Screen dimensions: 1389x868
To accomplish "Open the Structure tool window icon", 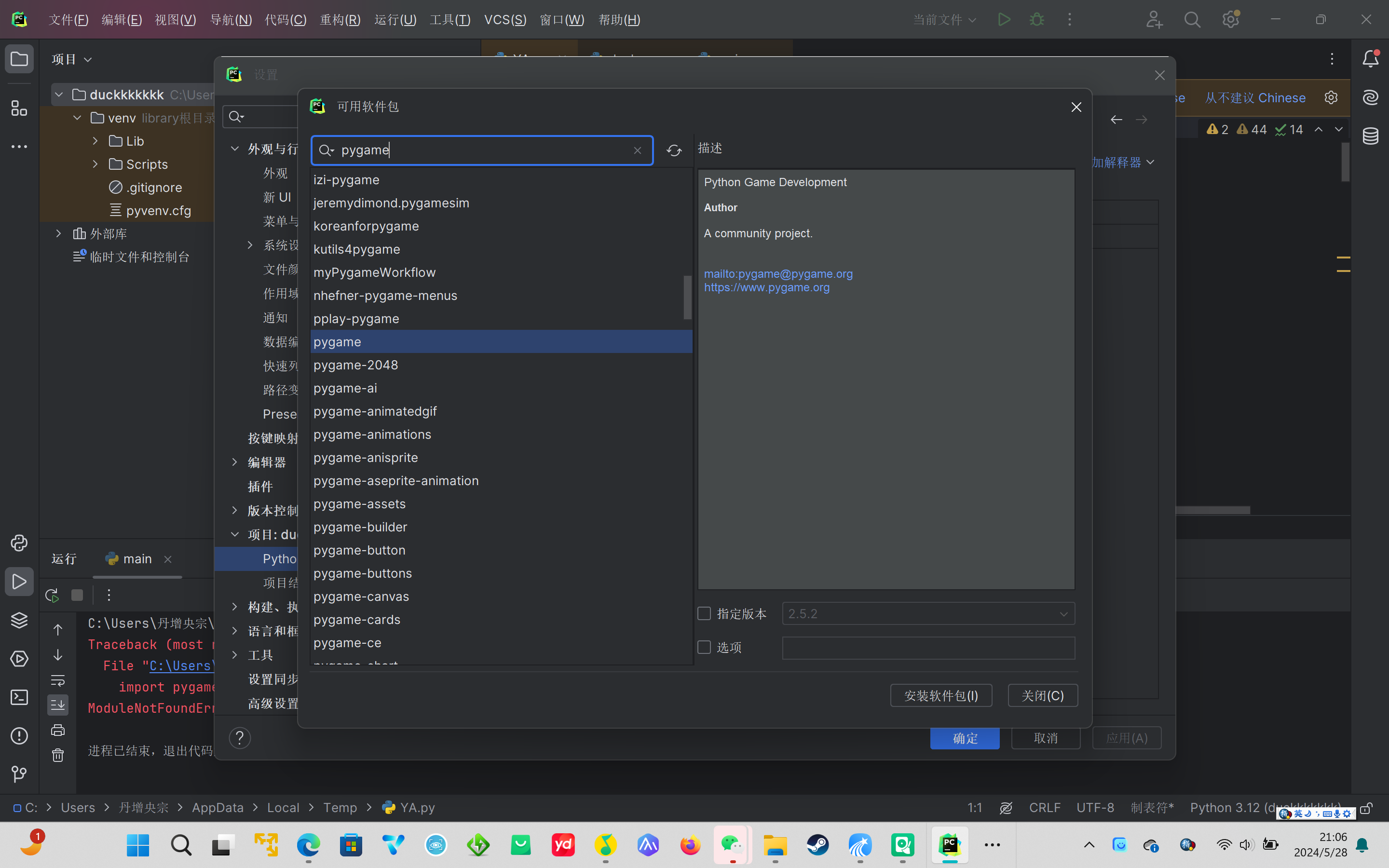I will coord(19,108).
